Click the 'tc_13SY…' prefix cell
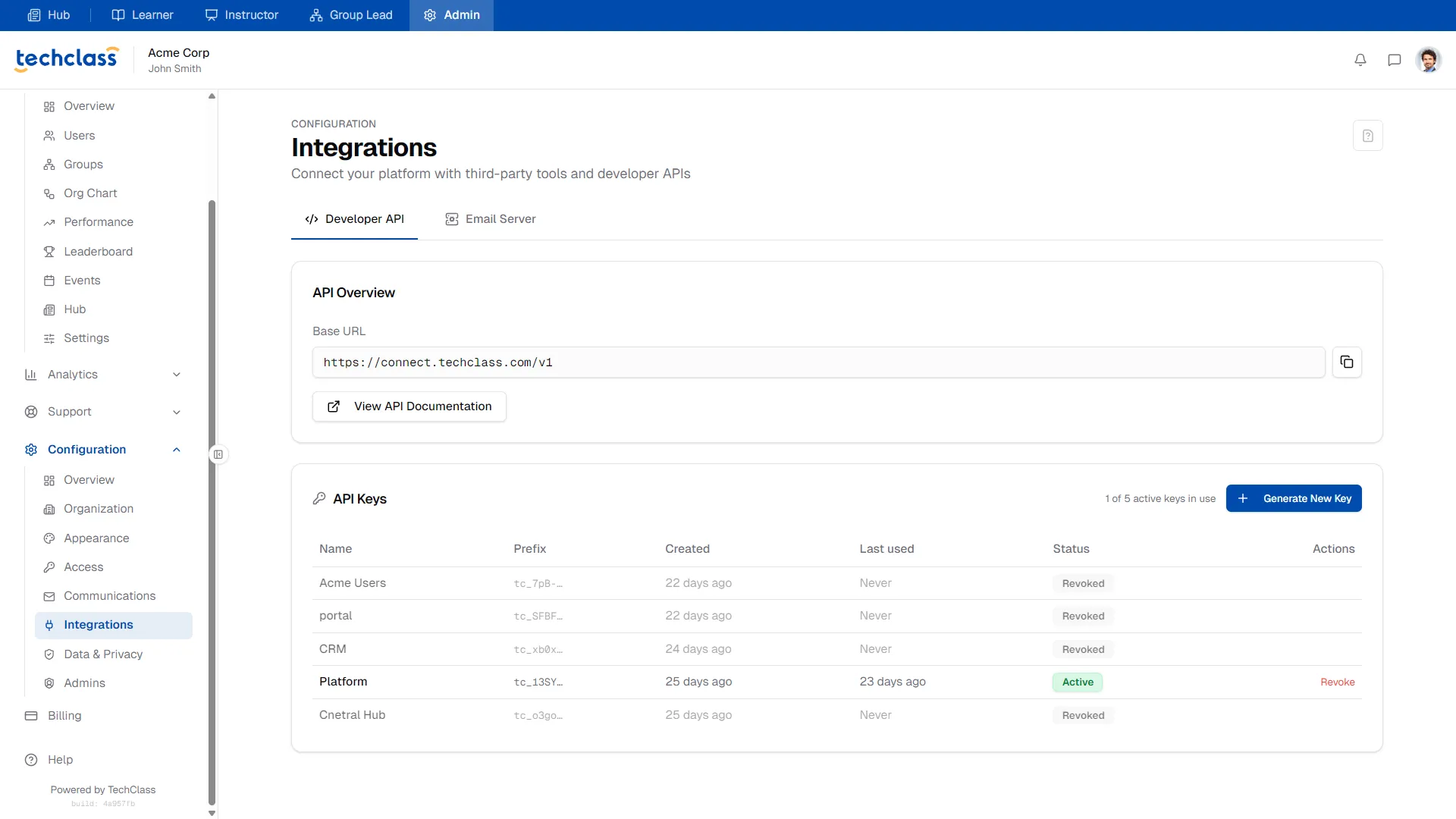The image size is (1456, 819). [538, 682]
